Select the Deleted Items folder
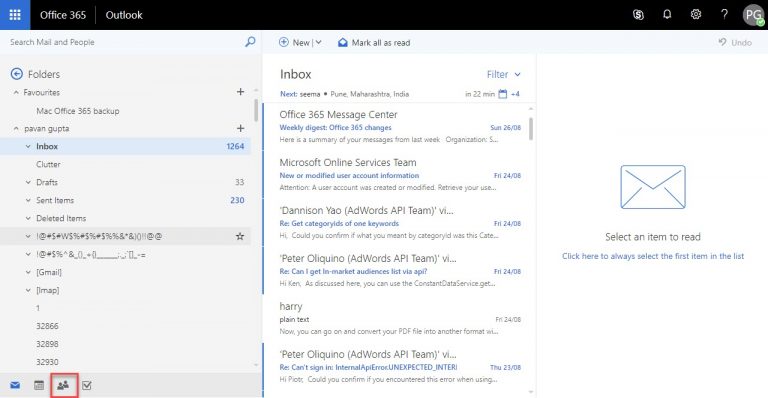The height and width of the screenshot is (398, 768). coord(61,218)
